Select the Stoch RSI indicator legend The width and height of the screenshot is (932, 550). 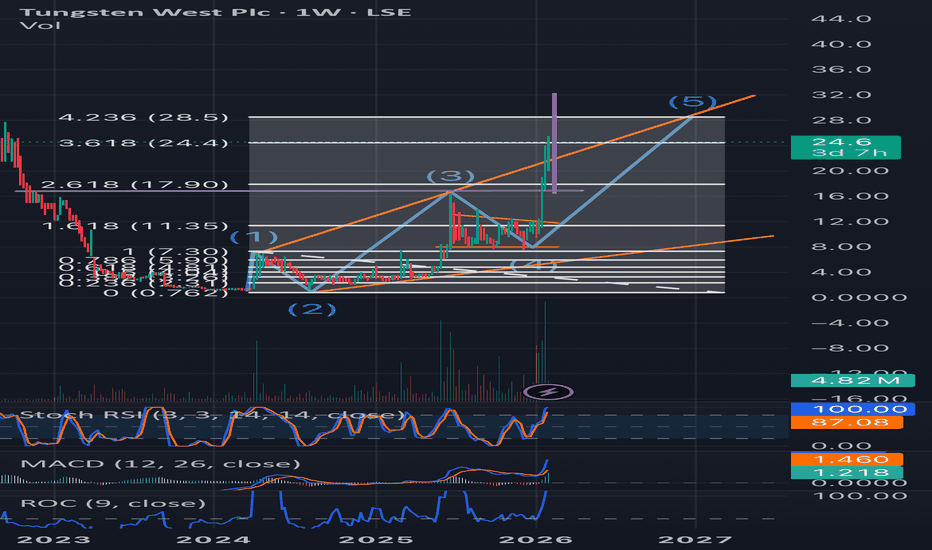pos(212,414)
